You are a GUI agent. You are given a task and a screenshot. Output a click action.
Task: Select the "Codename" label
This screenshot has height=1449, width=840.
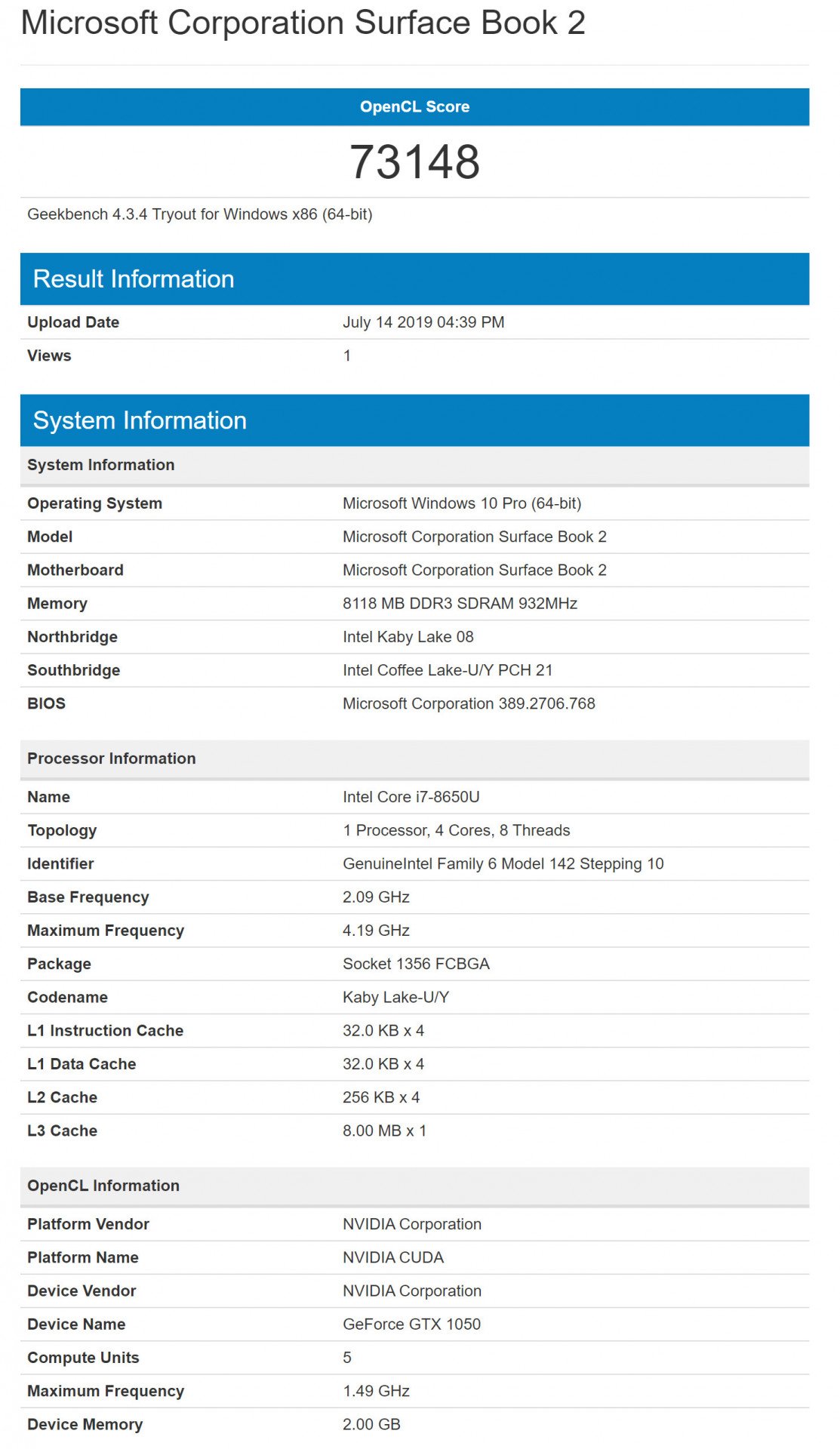pyautogui.click(x=67, y=997)
